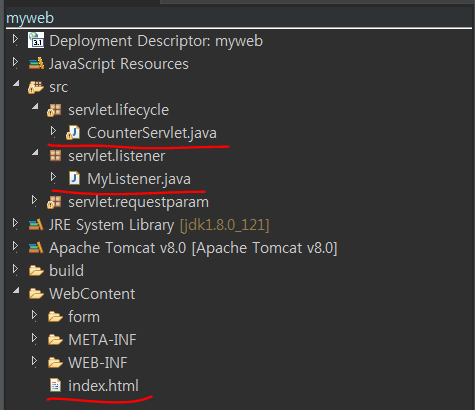Click the CounterServlet.java file icon
Viewport: 475px width, 410px height.
tap(73, 133)
